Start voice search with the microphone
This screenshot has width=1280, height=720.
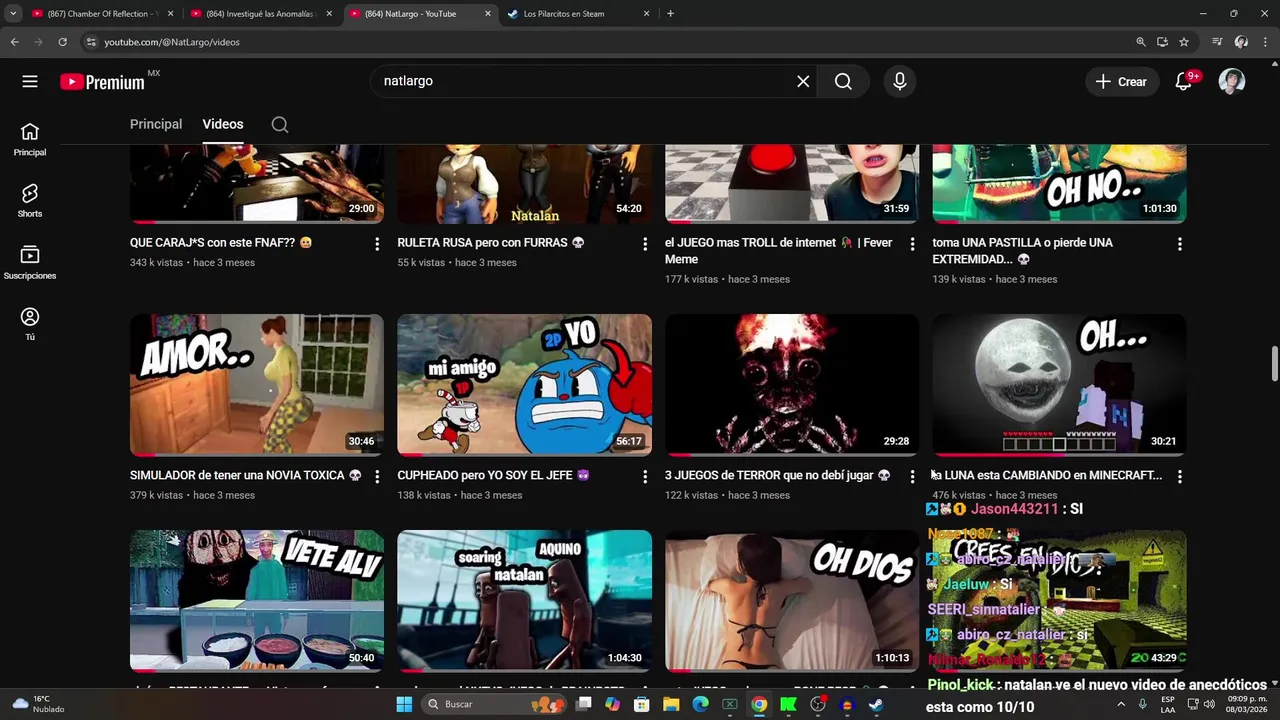900,81
